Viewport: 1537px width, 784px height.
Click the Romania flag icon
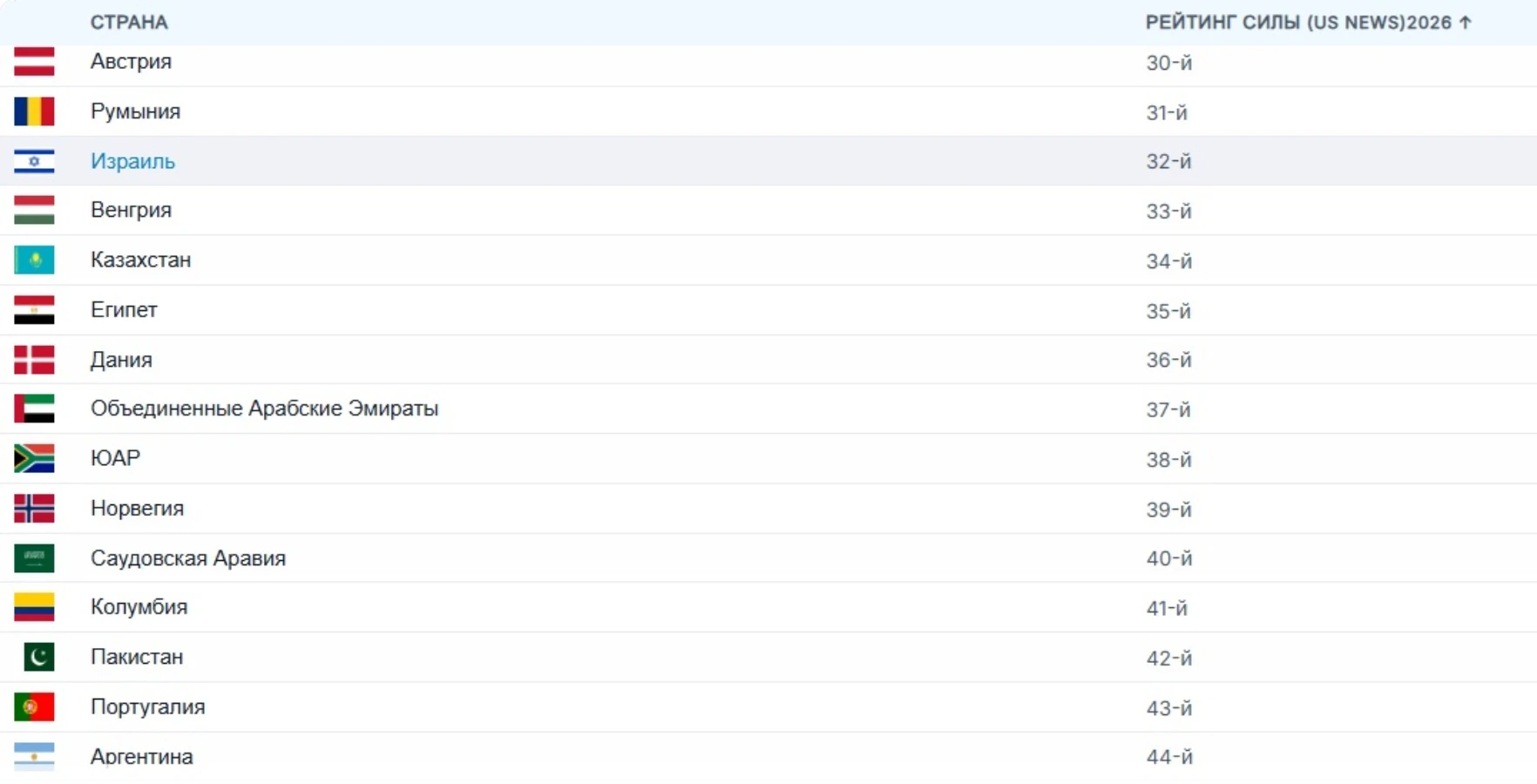[34, 112]
